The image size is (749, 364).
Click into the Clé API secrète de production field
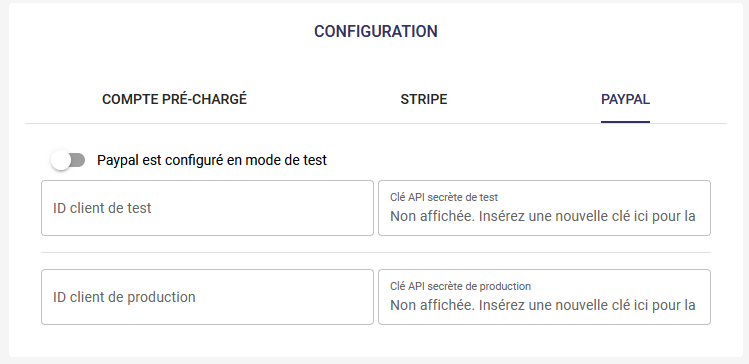pos(545,297)
